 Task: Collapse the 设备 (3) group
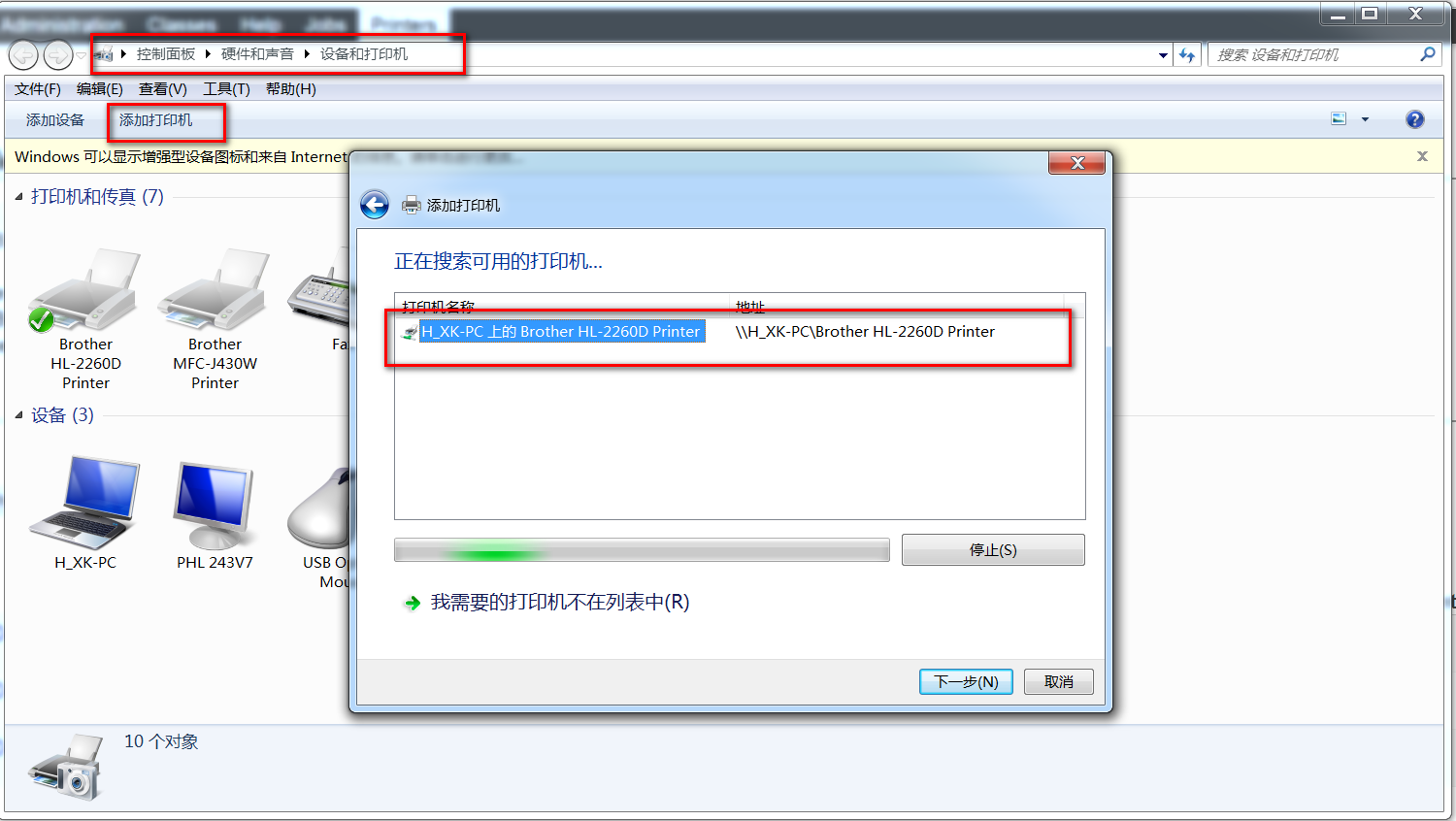click(x=18, y=415)
